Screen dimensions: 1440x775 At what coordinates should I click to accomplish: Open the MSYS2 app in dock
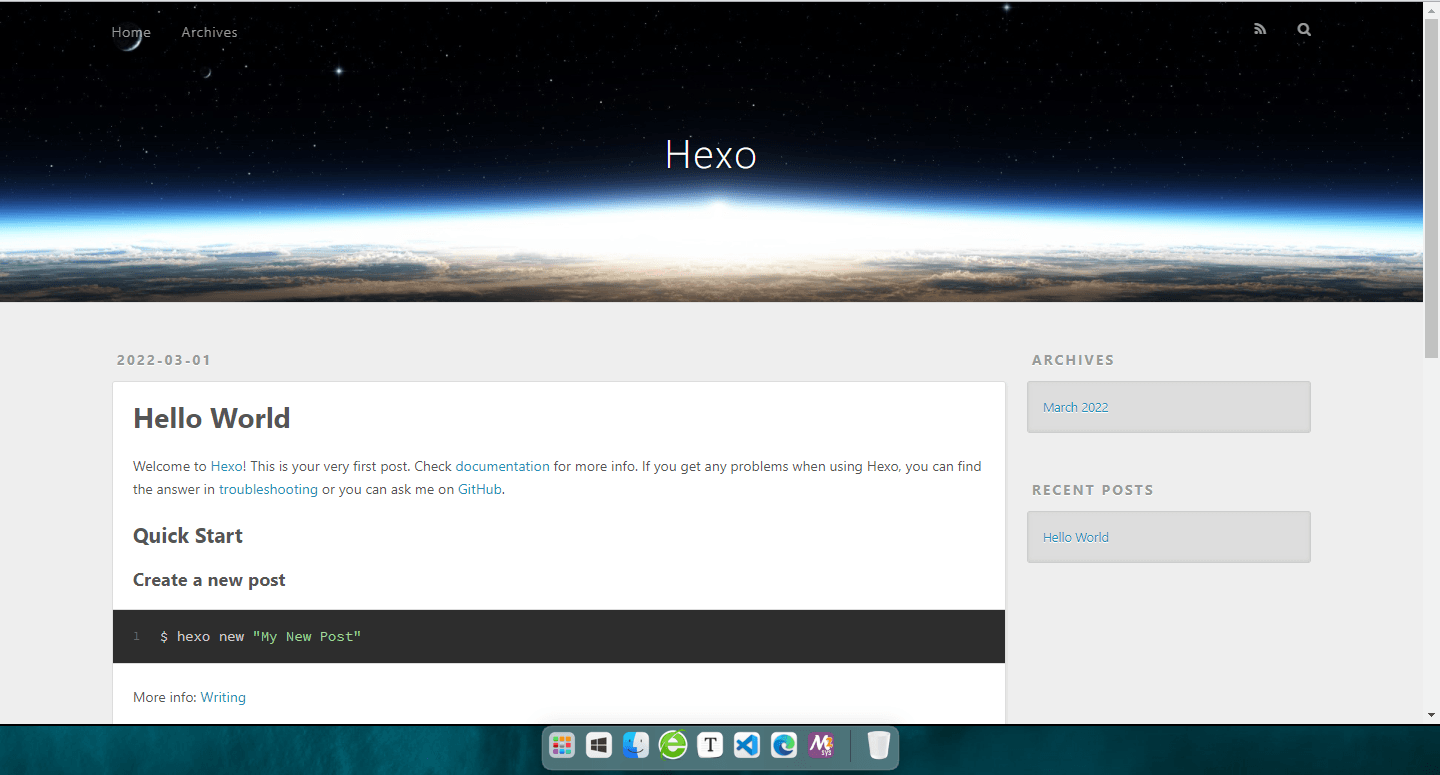pos(821,745)
